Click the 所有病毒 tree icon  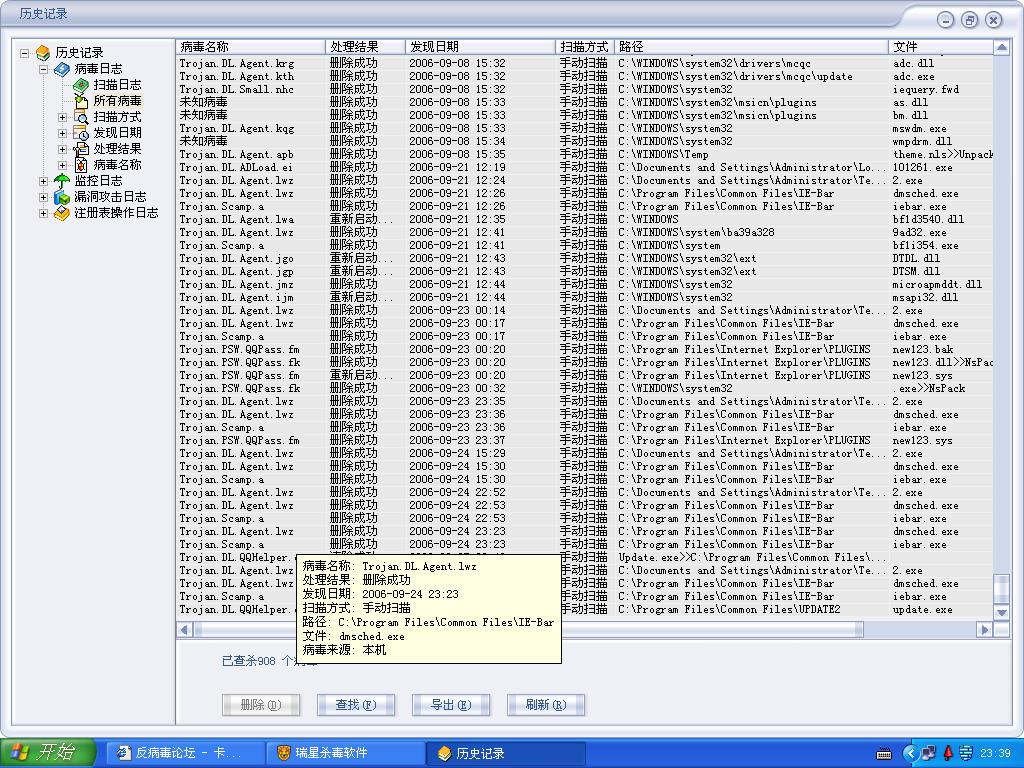[x=81, y=101]
